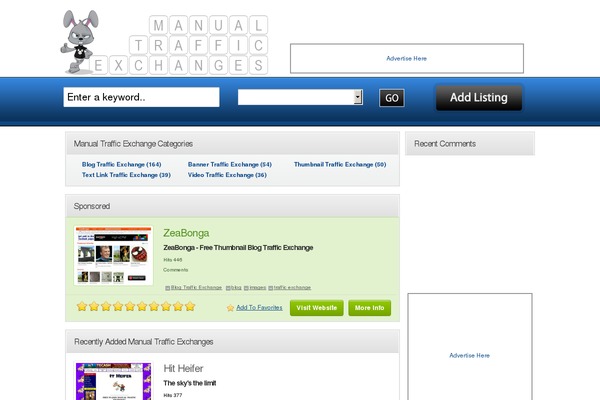Image resolution: width=600 pixels, height=400 pixels.
Task: Click the tag icon before traffic exchange tag
Action: (x=271, y=288)
